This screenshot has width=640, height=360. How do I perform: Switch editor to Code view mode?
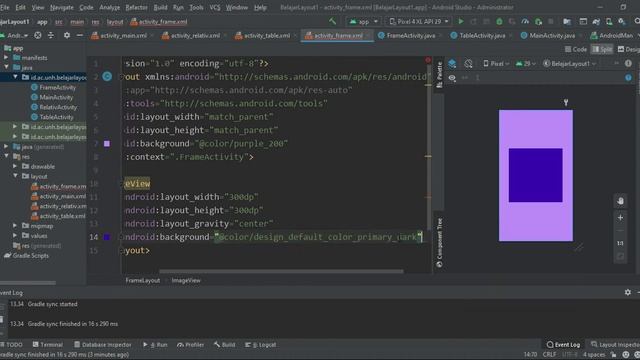(576, 49)
